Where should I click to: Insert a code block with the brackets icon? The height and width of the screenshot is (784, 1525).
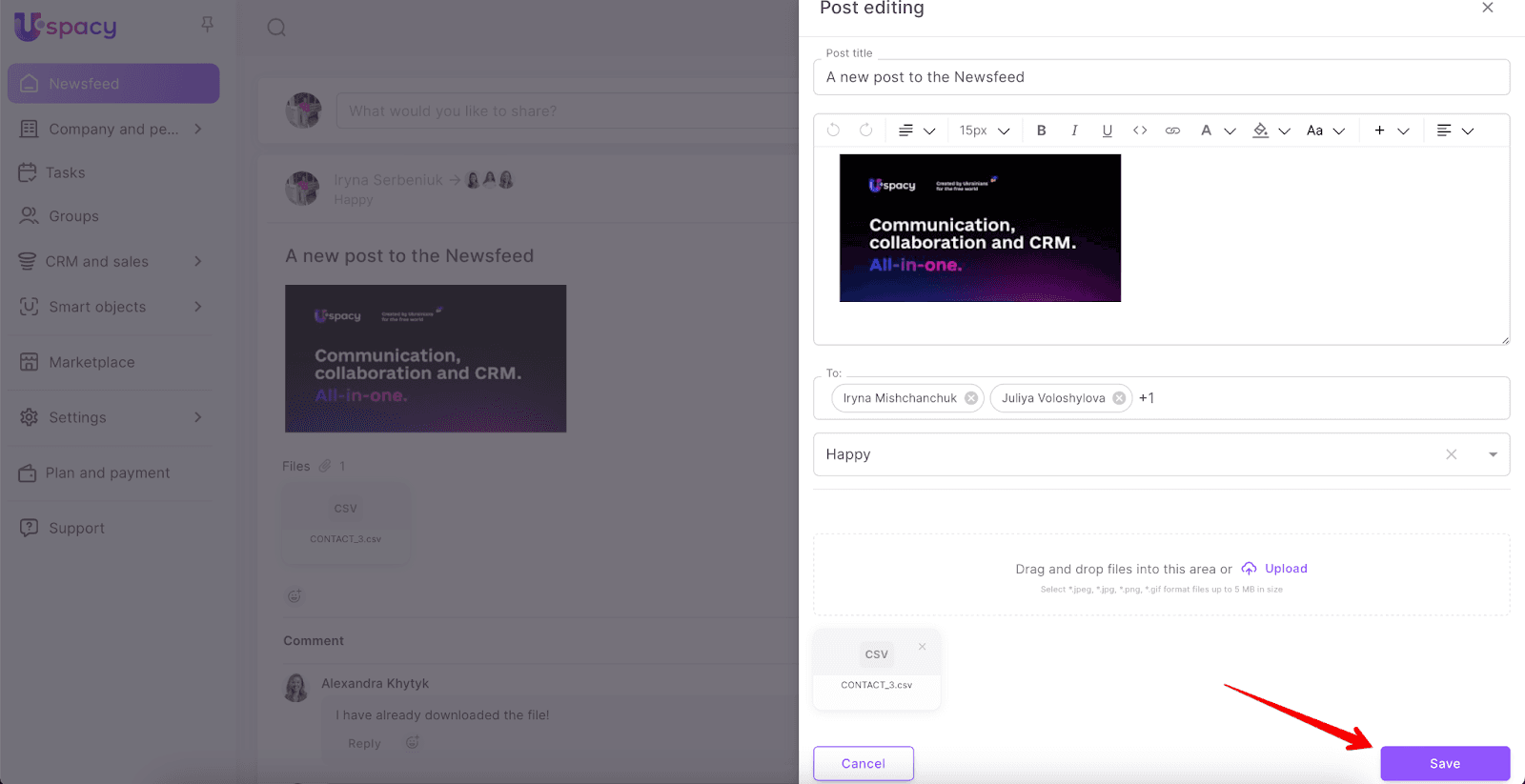(x=1140, y=131)
